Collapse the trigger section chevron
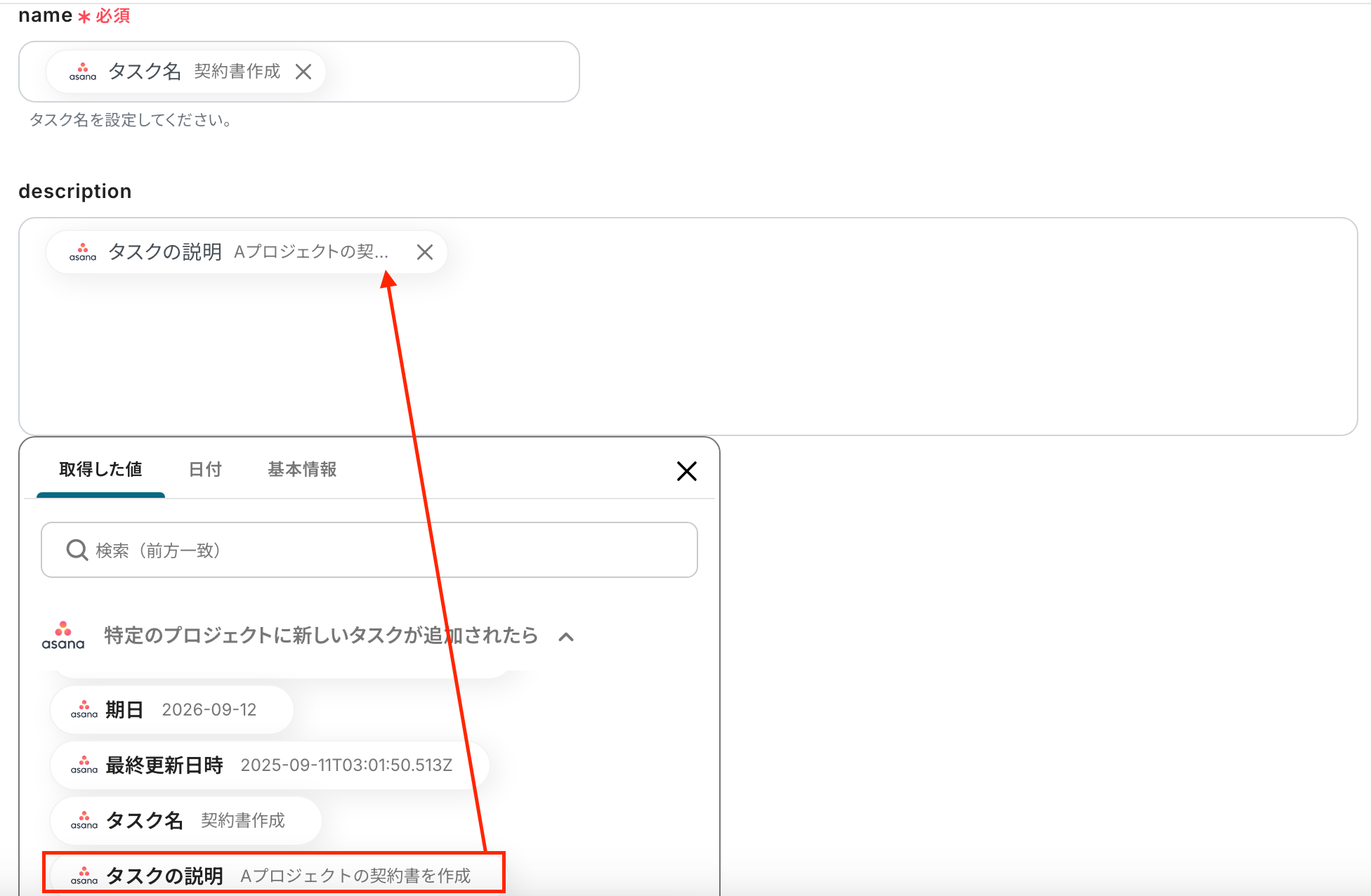Viewport: 1371px width, 896px height. click(x=566, y=637)
